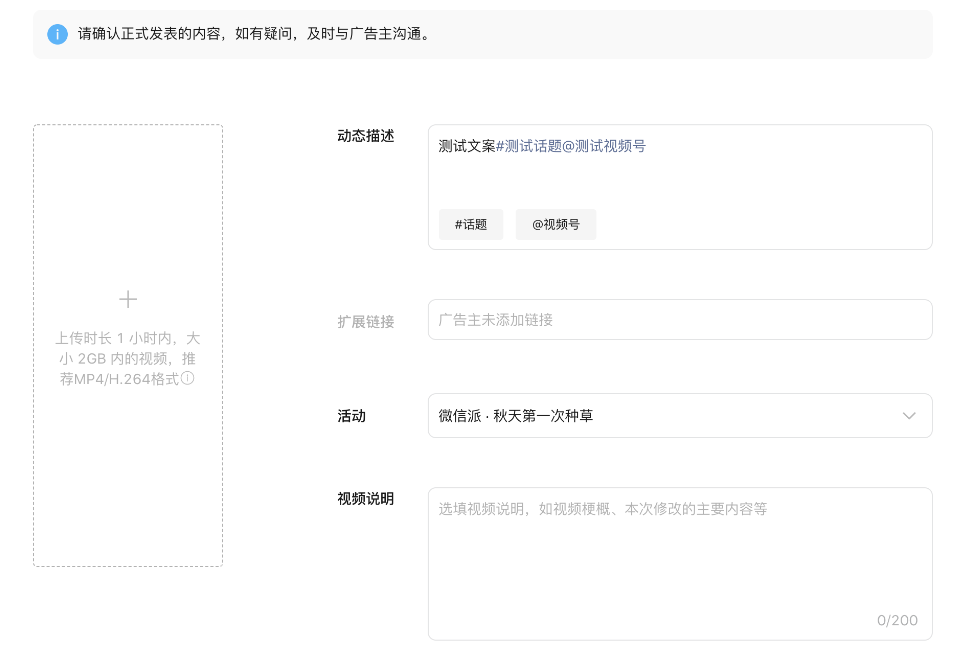Mention an account via the @视频号 button
The image size is (954, 656).
pyautogui.click(x=556, y=224)
